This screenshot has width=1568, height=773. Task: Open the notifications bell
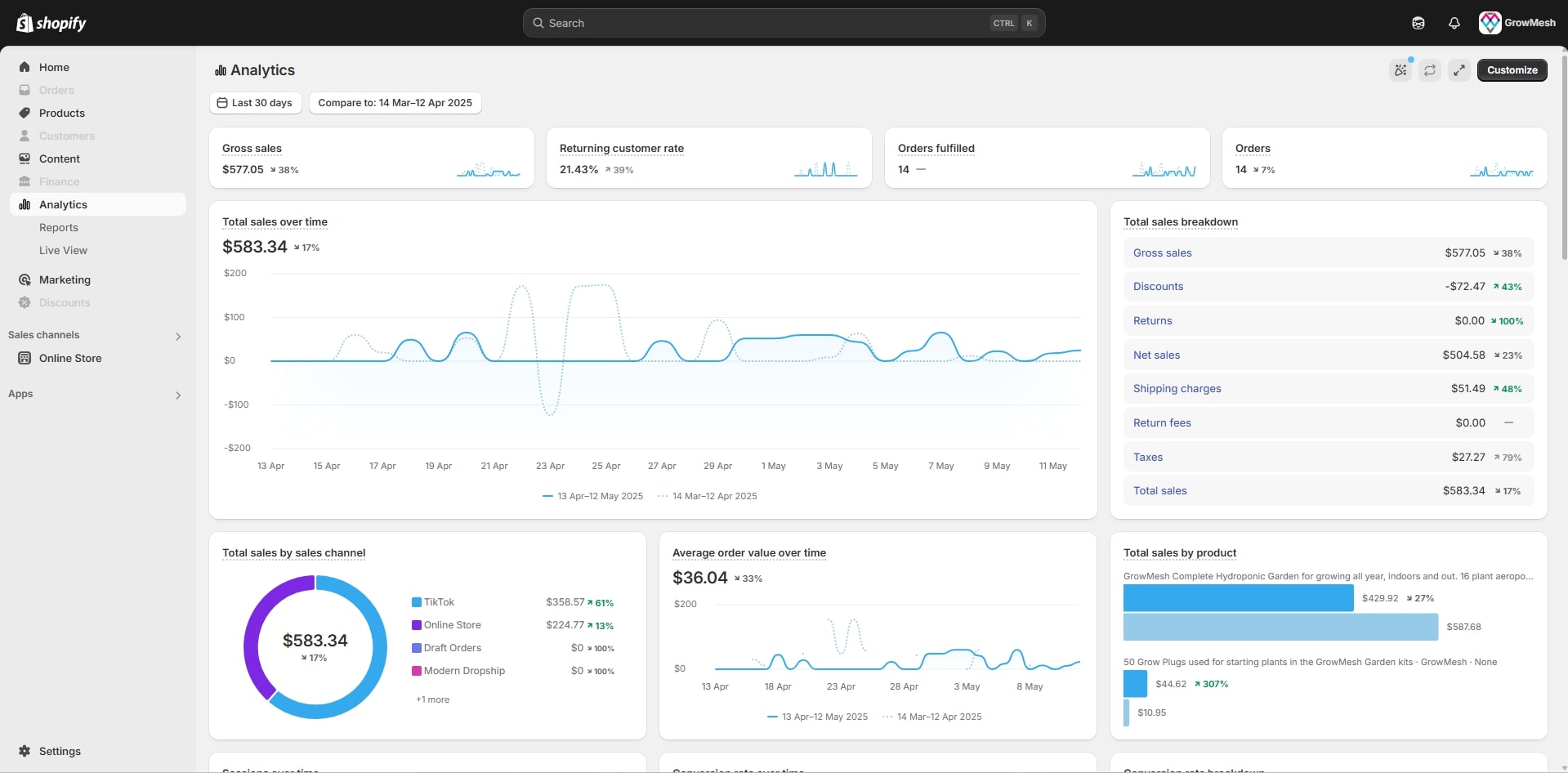[1454, 23]
